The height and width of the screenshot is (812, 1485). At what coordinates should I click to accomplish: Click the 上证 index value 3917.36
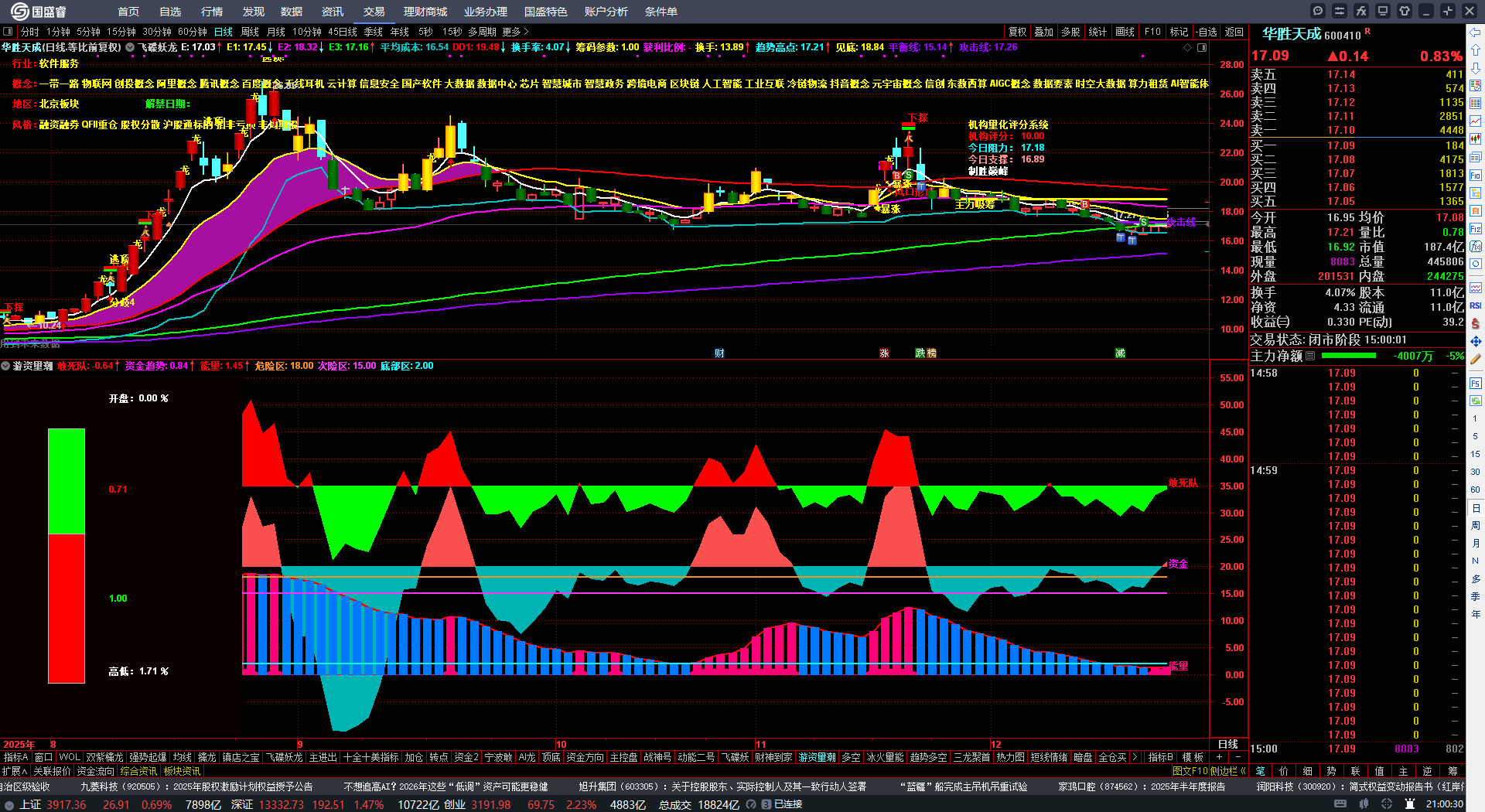[x=67, y=804]
